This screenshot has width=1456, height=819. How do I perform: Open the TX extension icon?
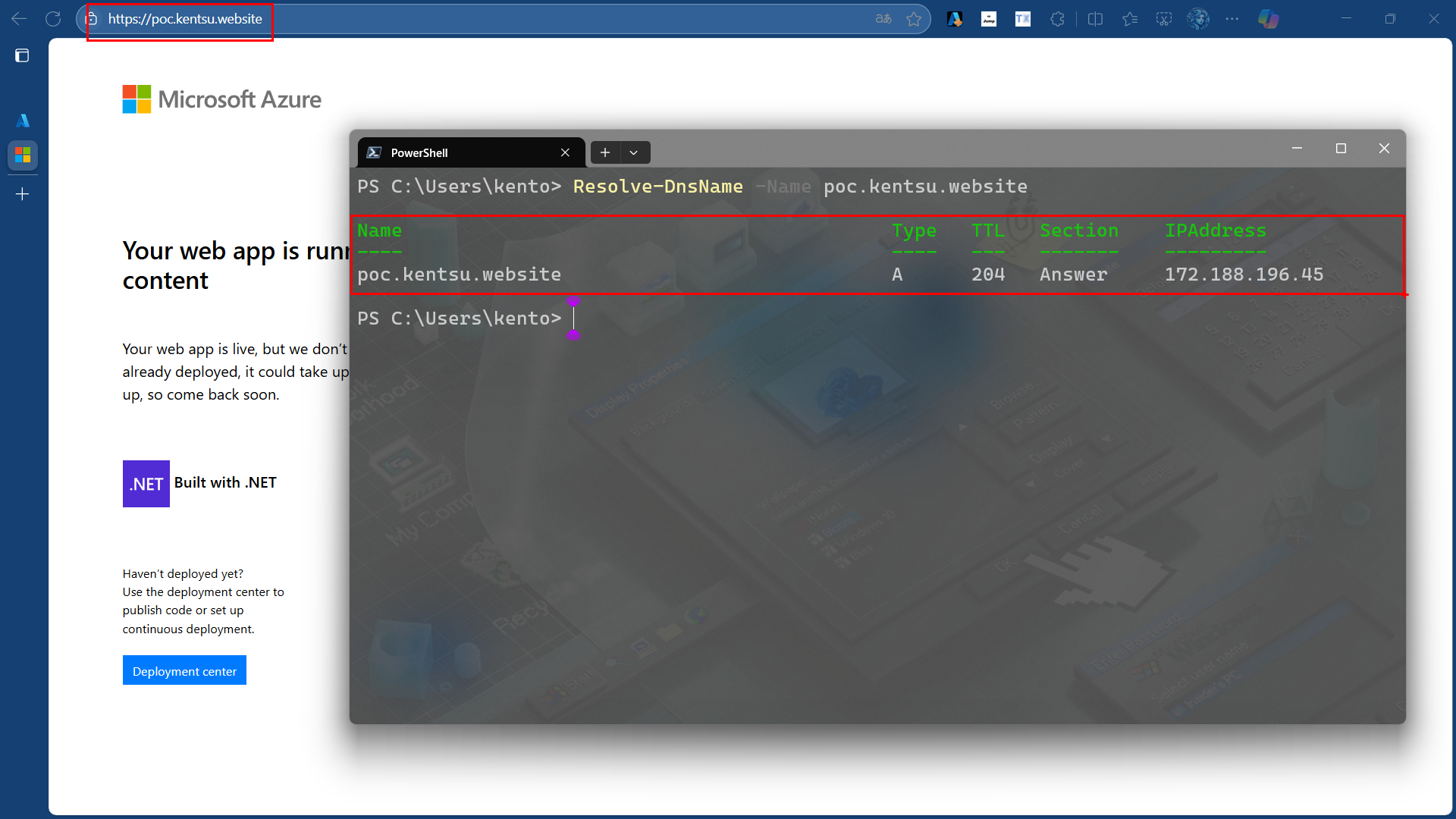(1023, 19)
